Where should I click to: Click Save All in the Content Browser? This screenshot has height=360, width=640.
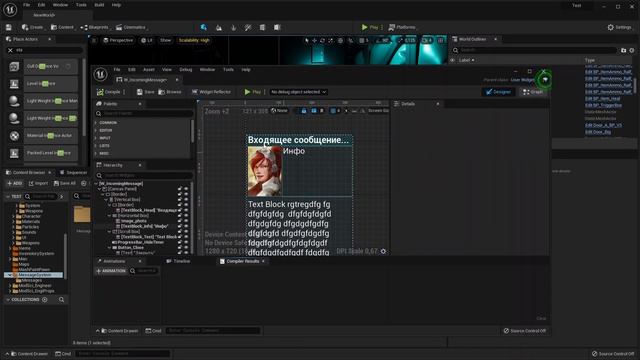(65, 184)
